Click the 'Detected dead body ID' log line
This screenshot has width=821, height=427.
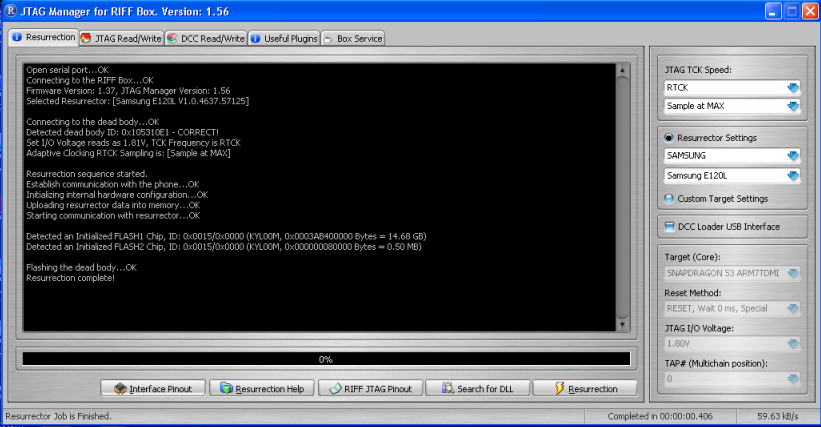coord(123,132)
